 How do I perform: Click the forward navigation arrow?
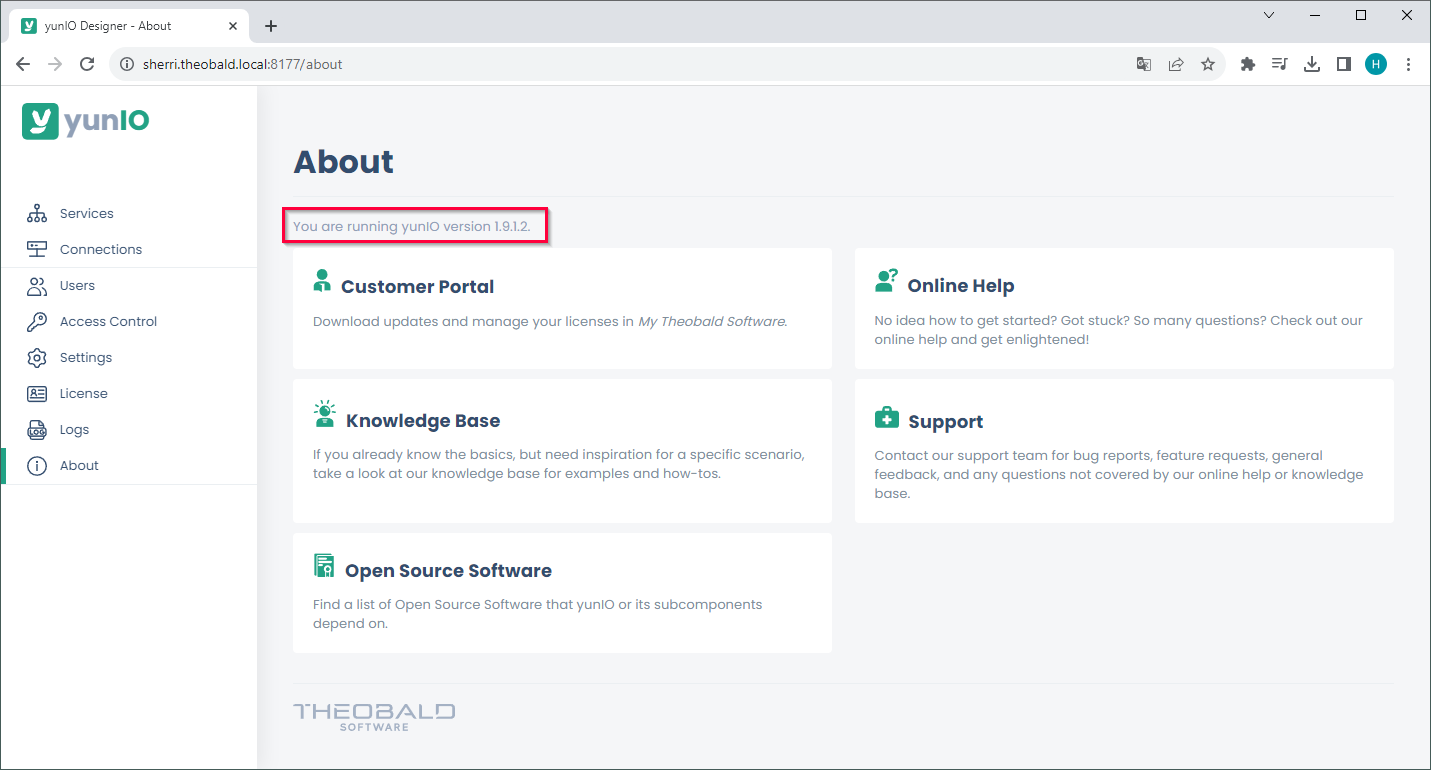[x=55, y=64]
